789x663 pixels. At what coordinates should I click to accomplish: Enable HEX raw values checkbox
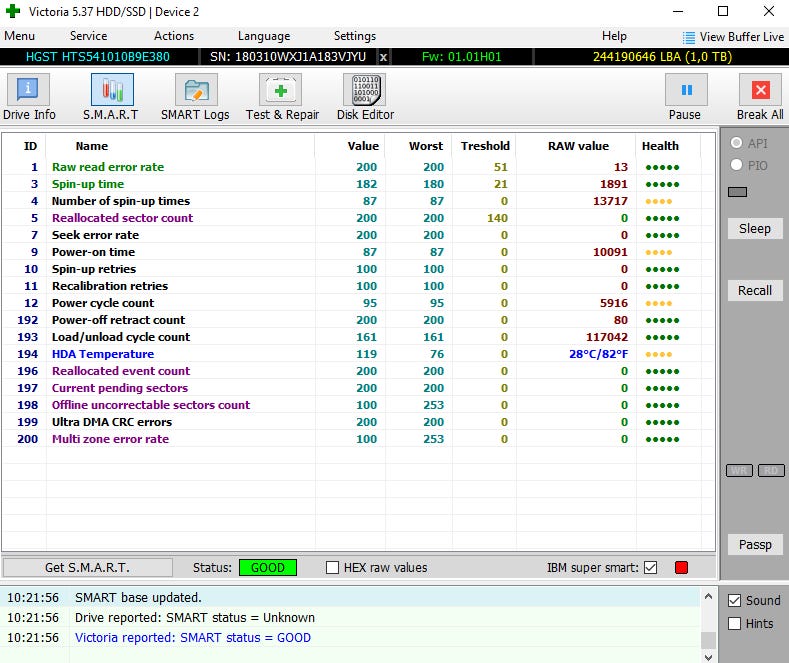point(333,568)
